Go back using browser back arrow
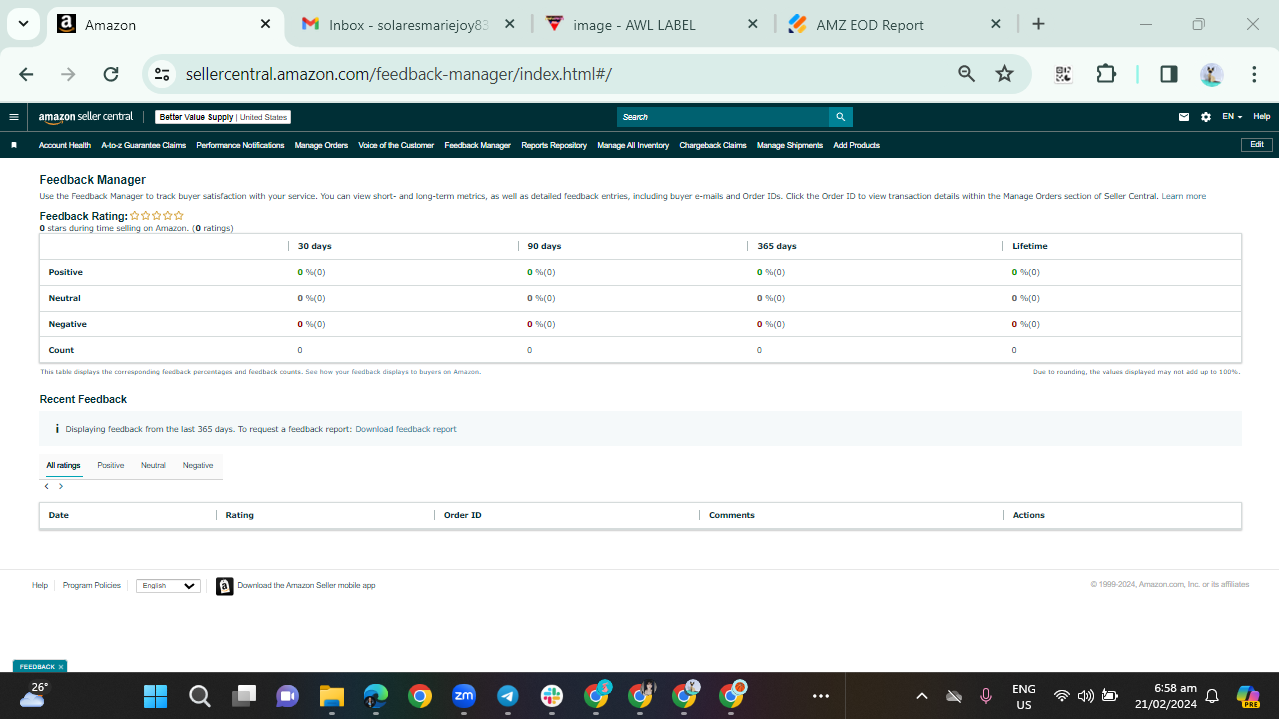This screenshot has width=1279, height=719. coord(26,74)
